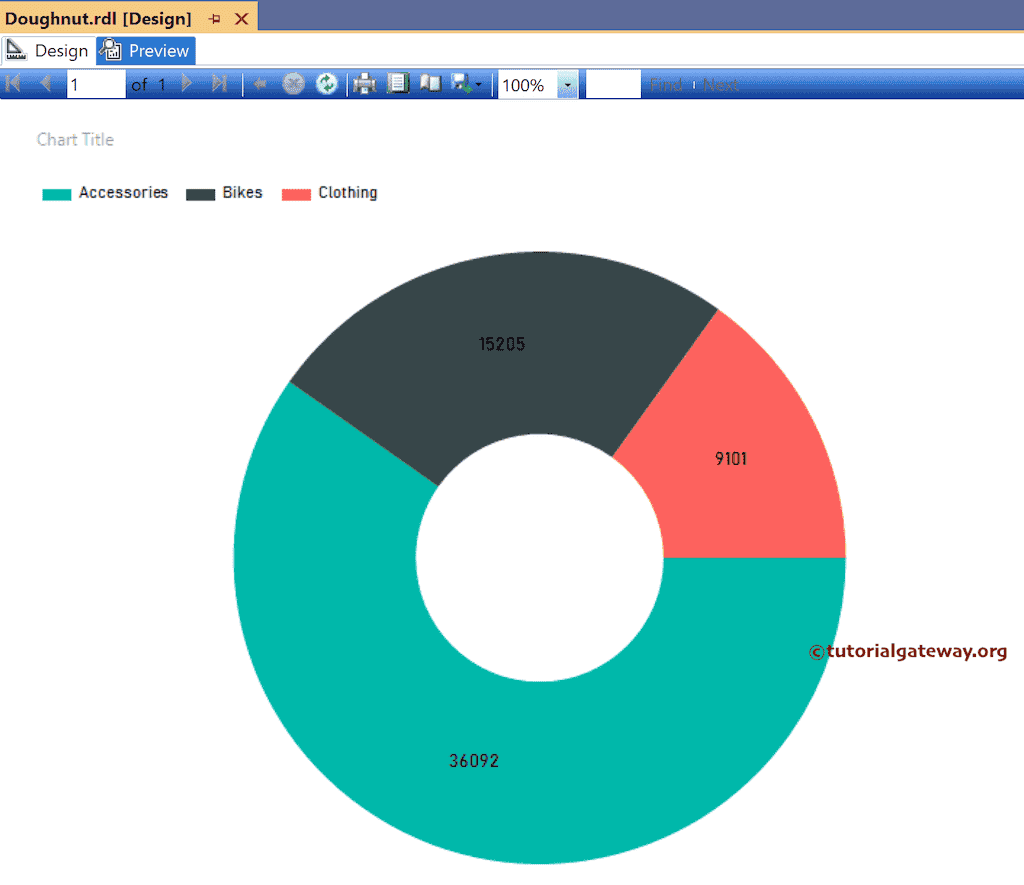This screenshot has height=885, width=1024.
Task: Click the Export report icon
Action: tap(462, 84)
